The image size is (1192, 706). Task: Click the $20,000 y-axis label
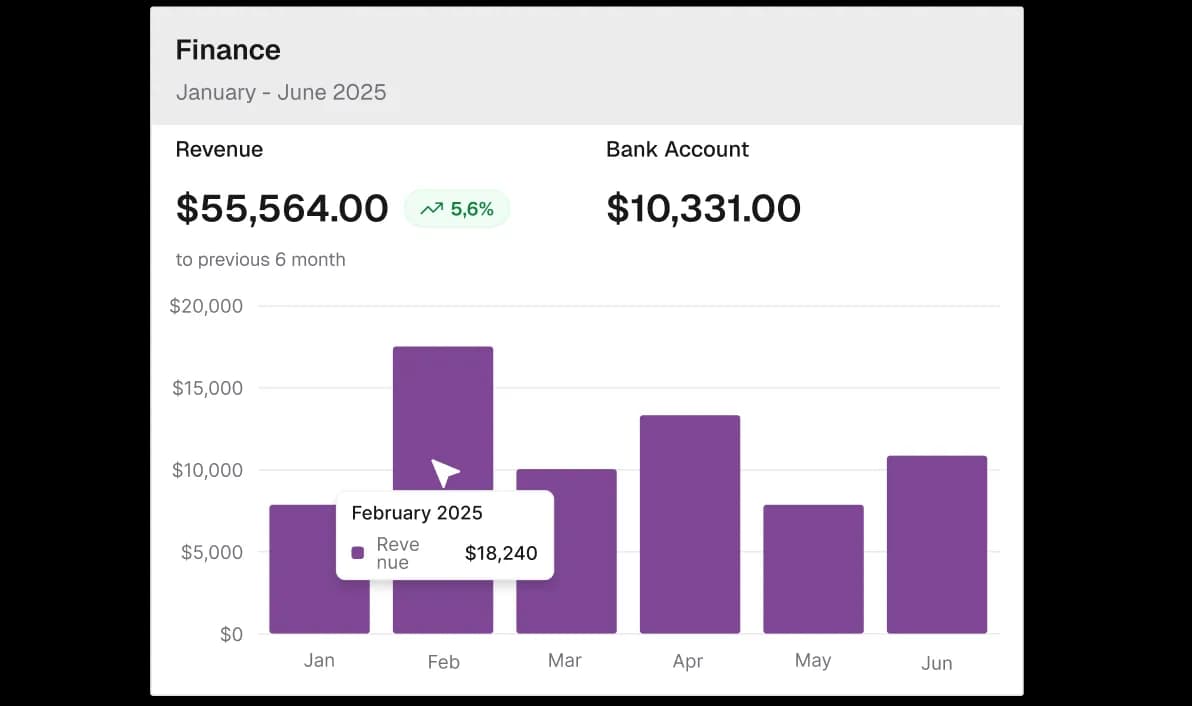tap(206, 306)
